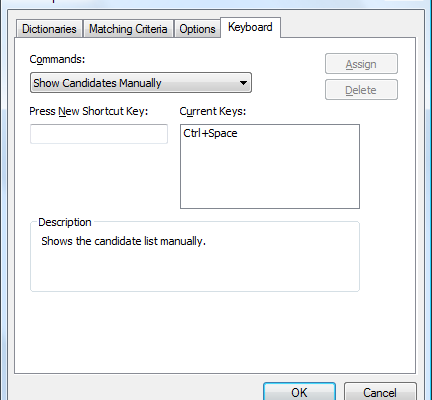
Task: Click the Show Candidates Manually combo box text
Action: 97,83
